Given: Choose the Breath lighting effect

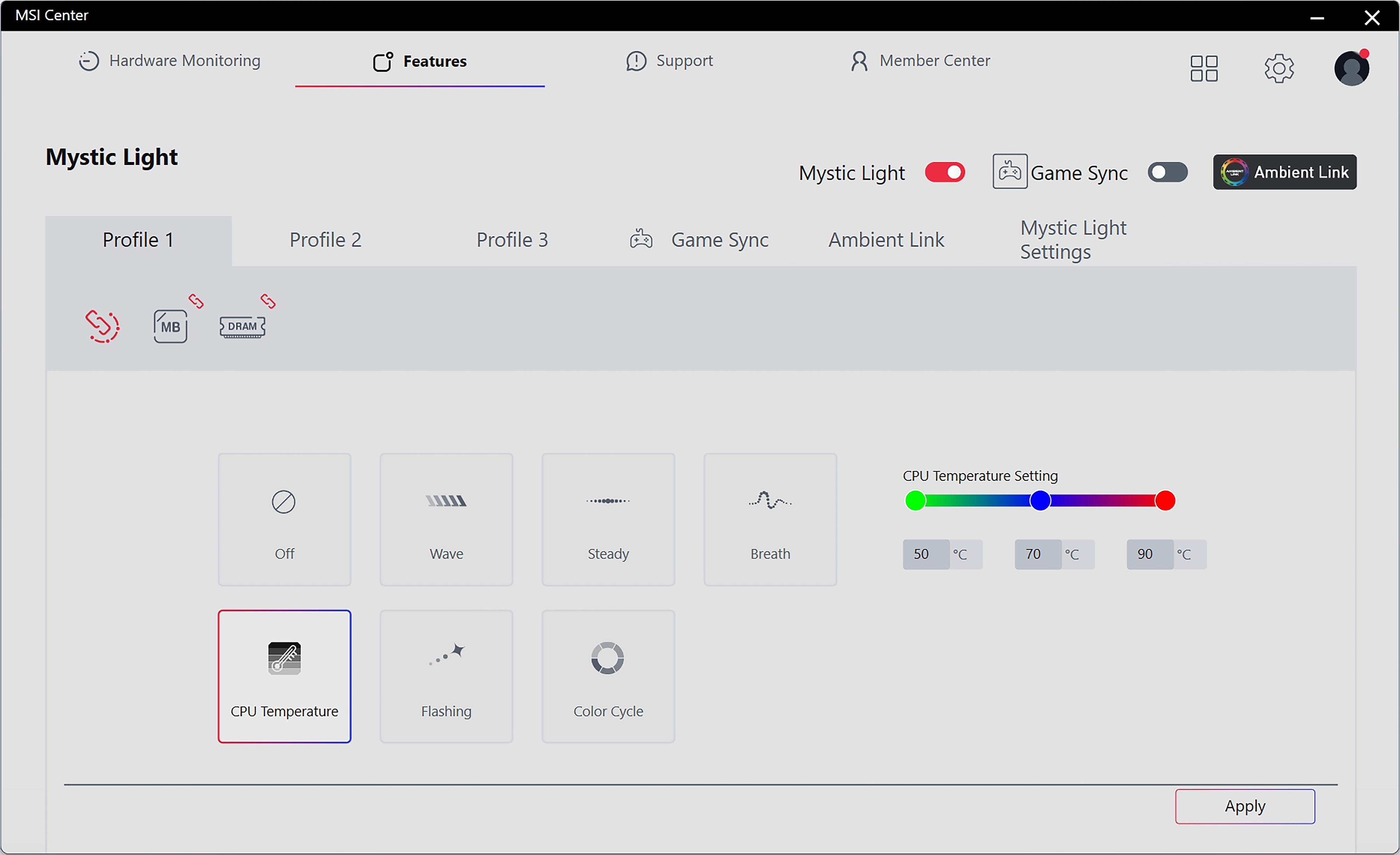Looking at the screenshot, I should pos(770,519).
